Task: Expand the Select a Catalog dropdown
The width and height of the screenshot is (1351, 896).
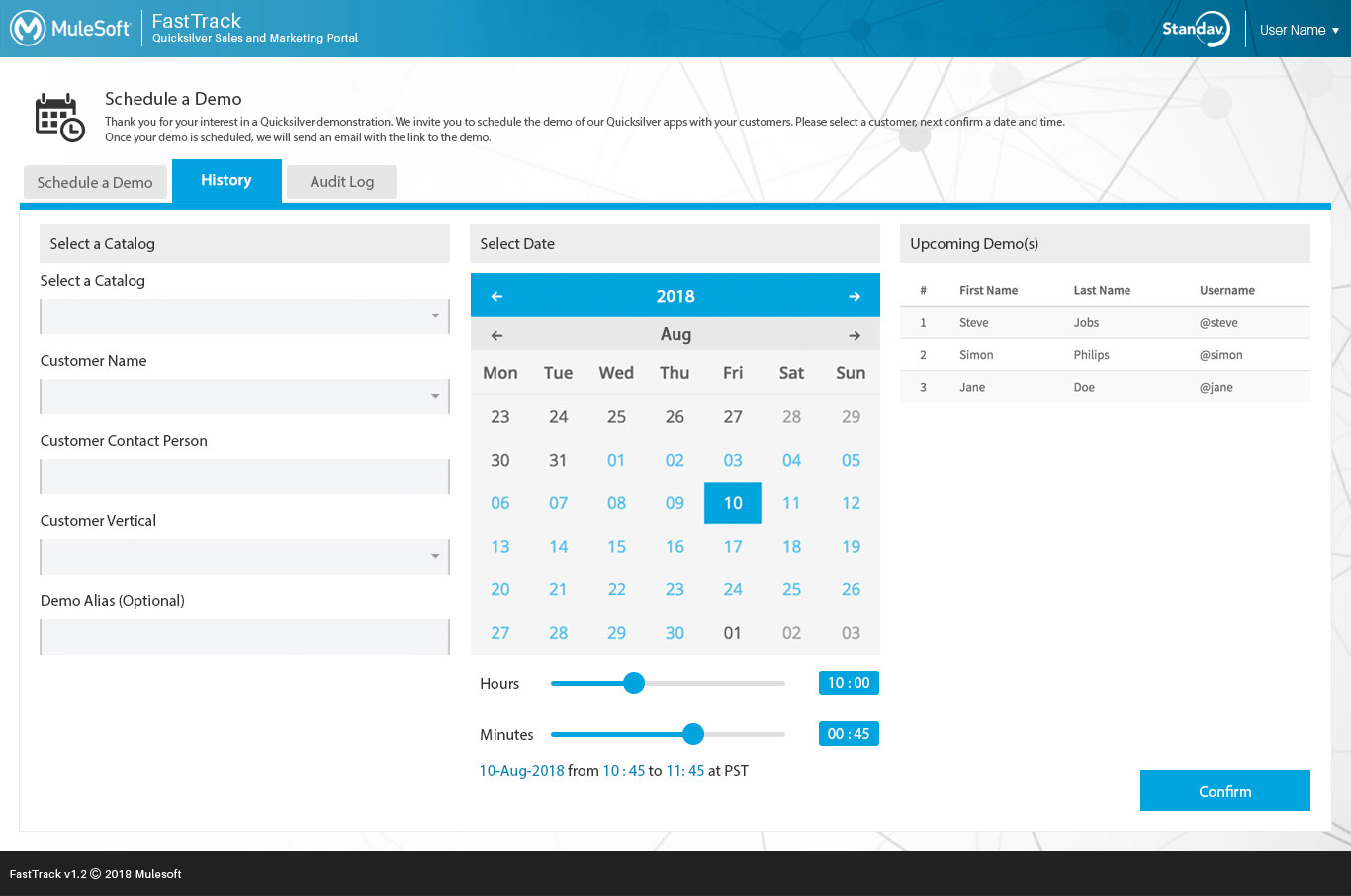Action: (x=244, y=316)
